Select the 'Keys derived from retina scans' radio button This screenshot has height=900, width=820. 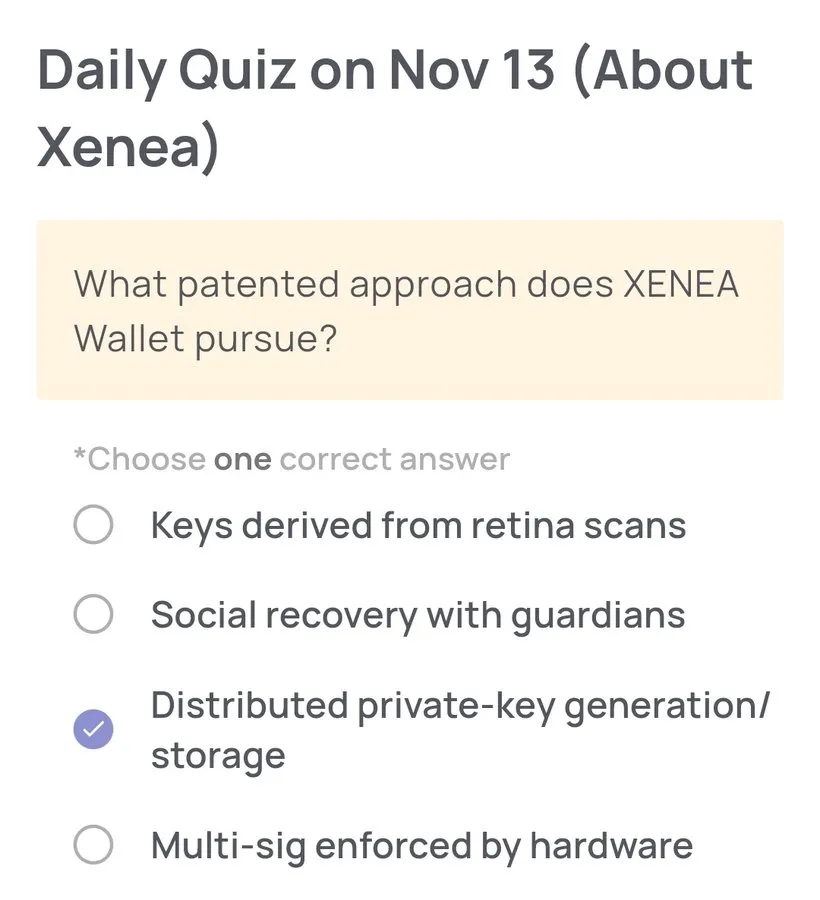[x=92, y=525]
